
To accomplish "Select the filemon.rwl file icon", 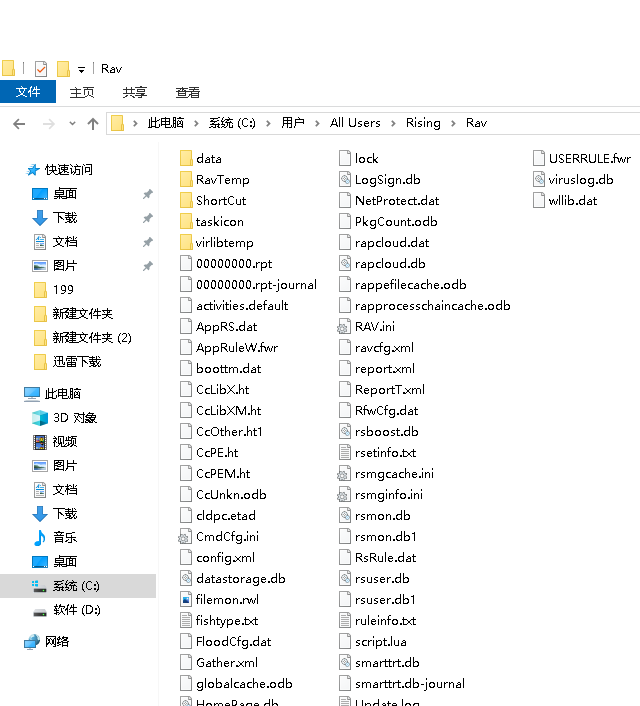I will tap(186, 600).
